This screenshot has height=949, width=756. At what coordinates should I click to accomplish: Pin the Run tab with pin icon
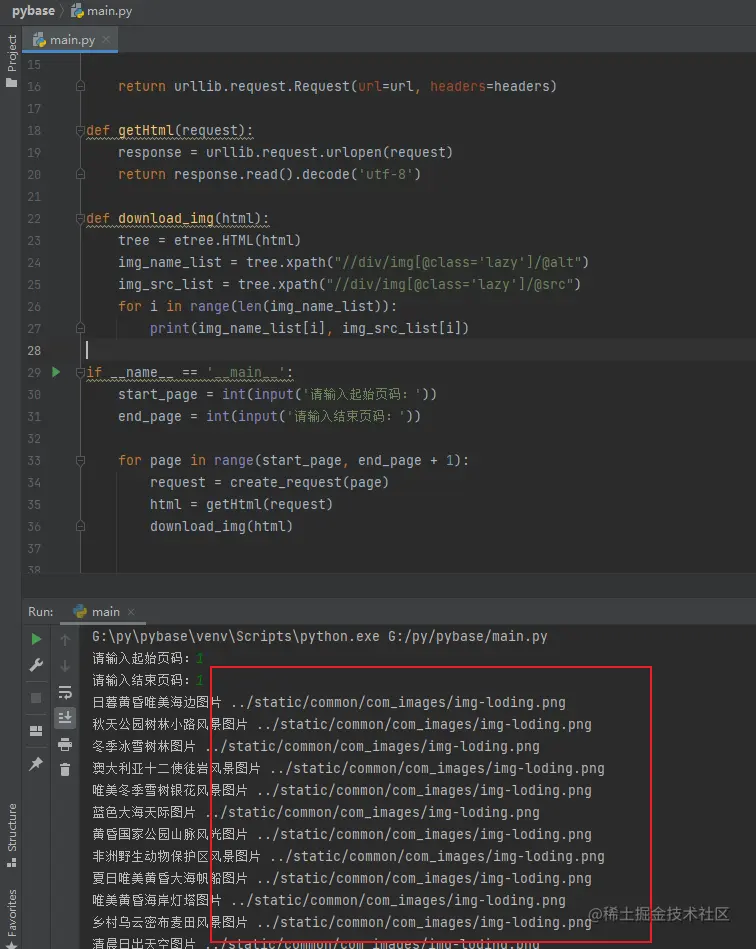(36, 764)
